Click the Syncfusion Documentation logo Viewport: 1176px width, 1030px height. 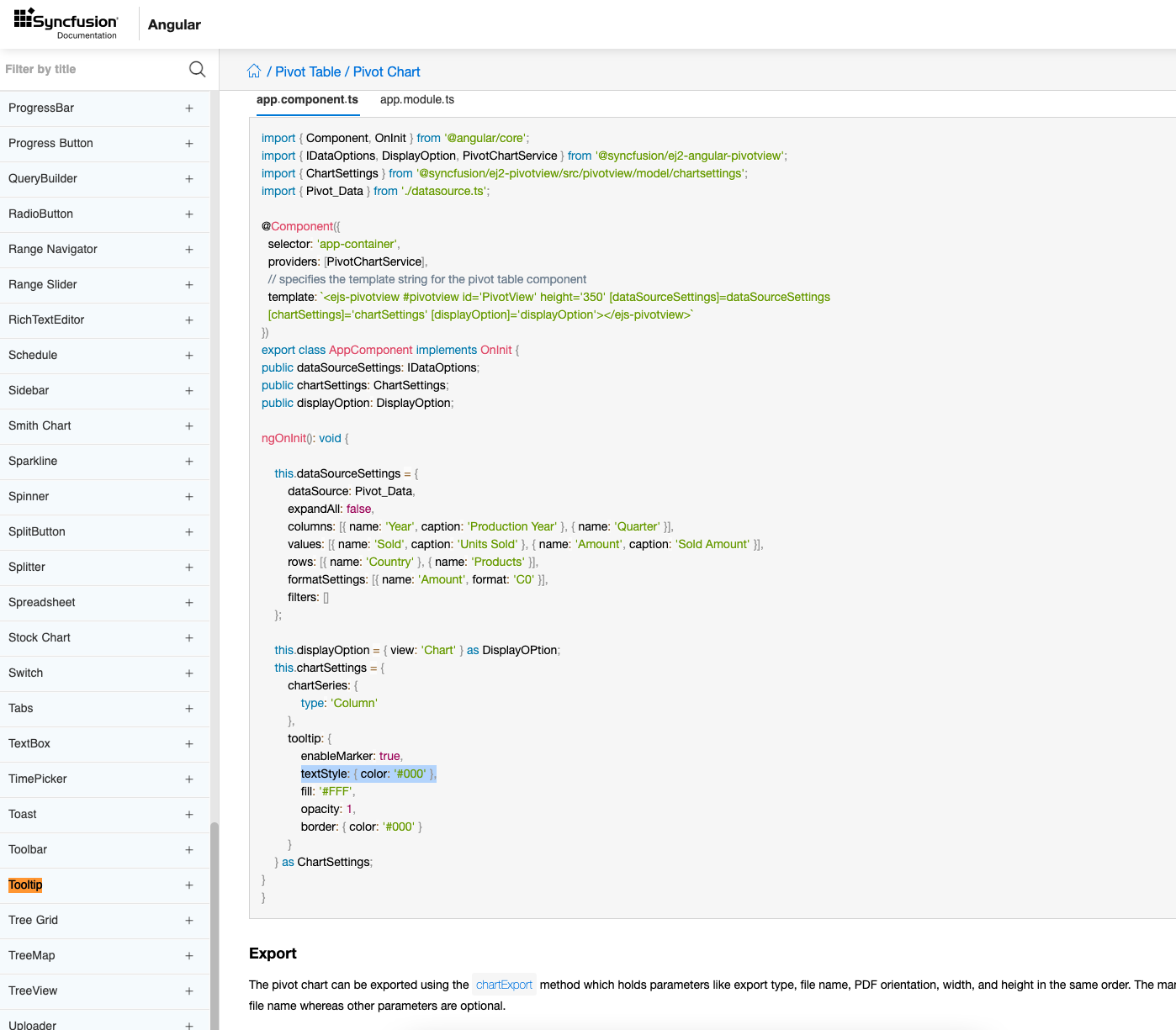[66, 23]
